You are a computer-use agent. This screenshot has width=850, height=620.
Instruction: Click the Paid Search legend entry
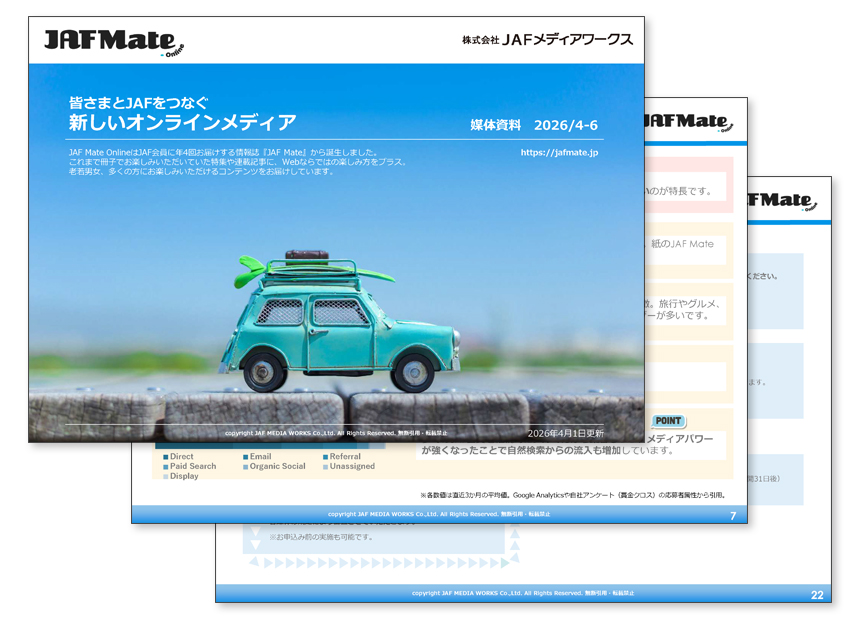pos(190,466)
